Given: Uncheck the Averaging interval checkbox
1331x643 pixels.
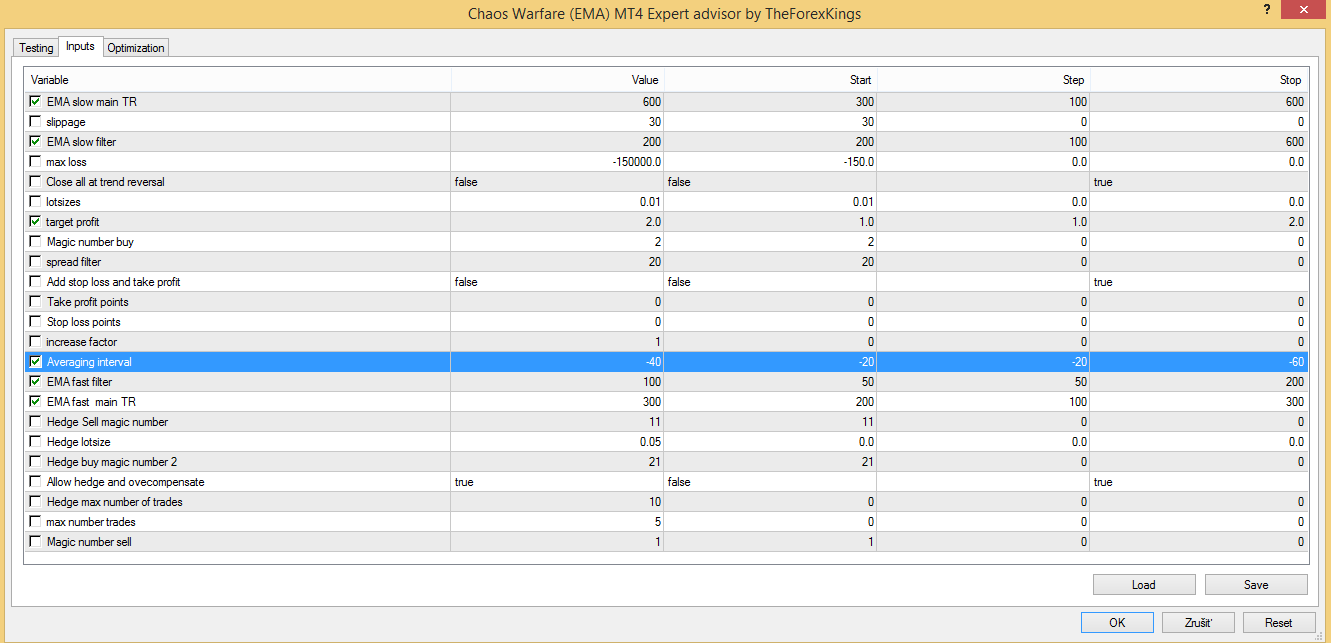Looking at the screenshot, I should click(36, 362).
